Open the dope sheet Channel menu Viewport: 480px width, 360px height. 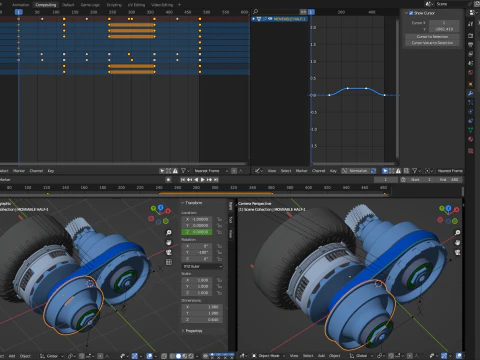pyautogui.click(x=36, y=171)
